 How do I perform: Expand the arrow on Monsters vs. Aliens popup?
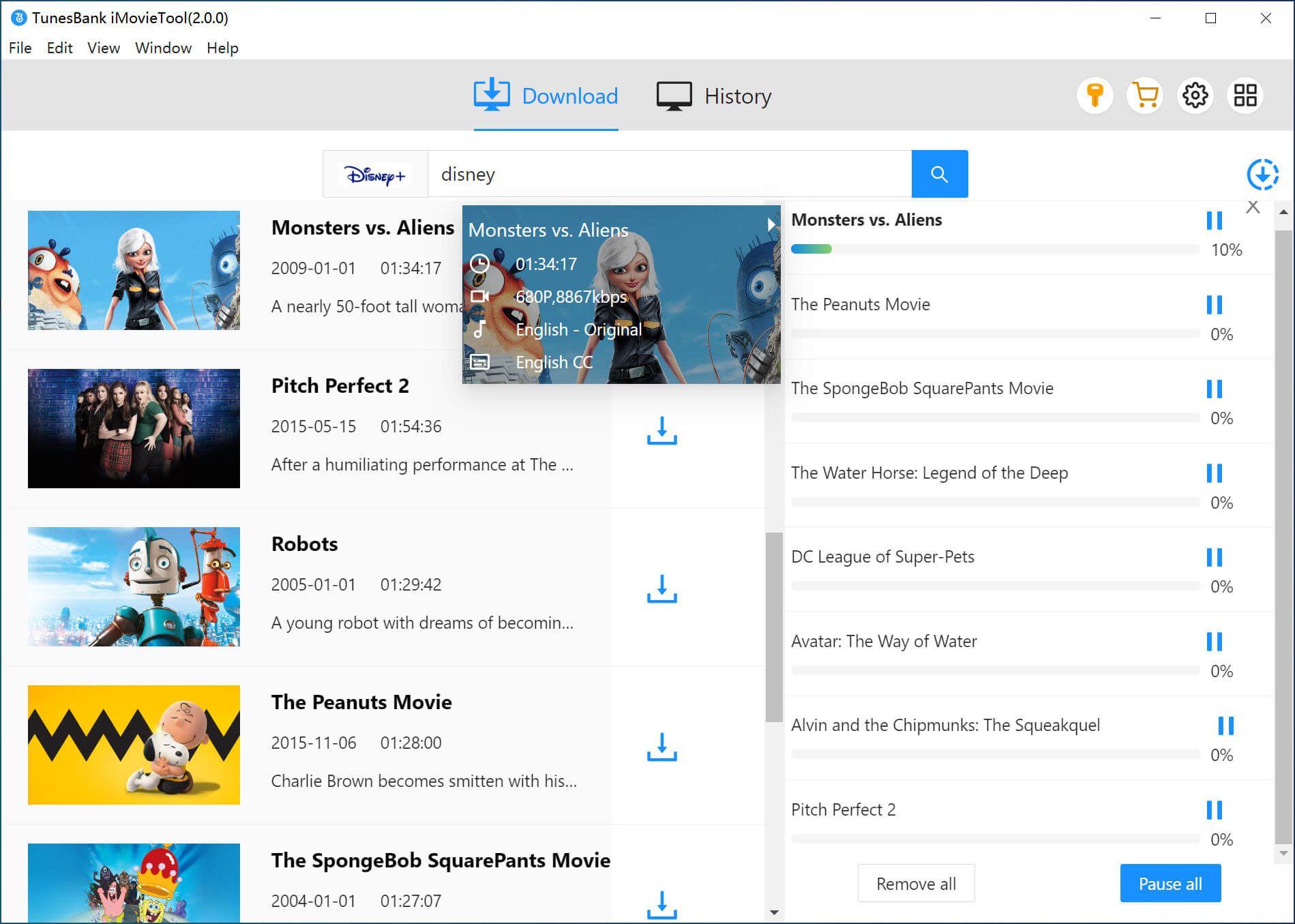coord(771,224)
